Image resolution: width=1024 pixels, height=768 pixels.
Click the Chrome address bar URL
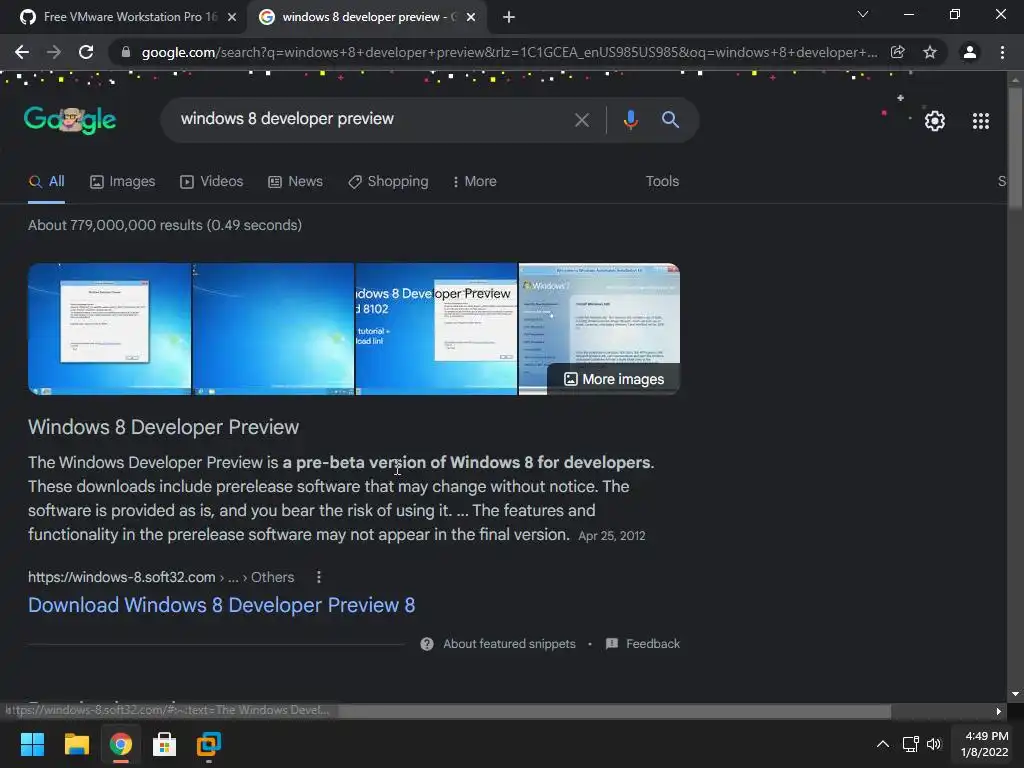(509, 52)
